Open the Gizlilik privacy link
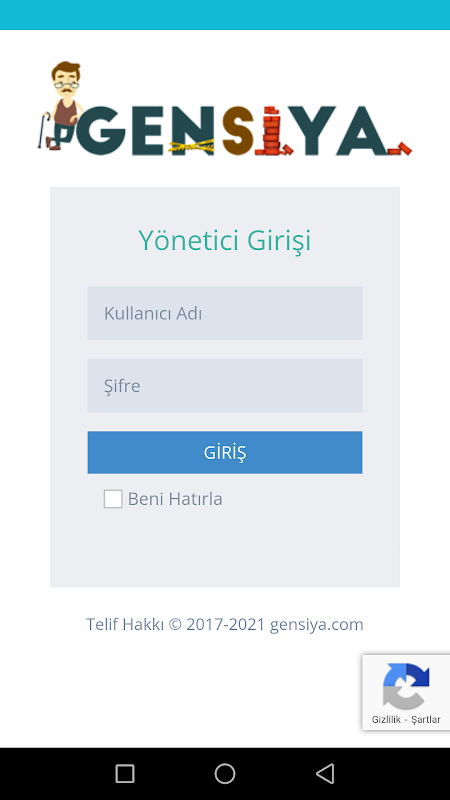Image resolution: width=450 pixels, height=800 pixels. tap(386, 720)
